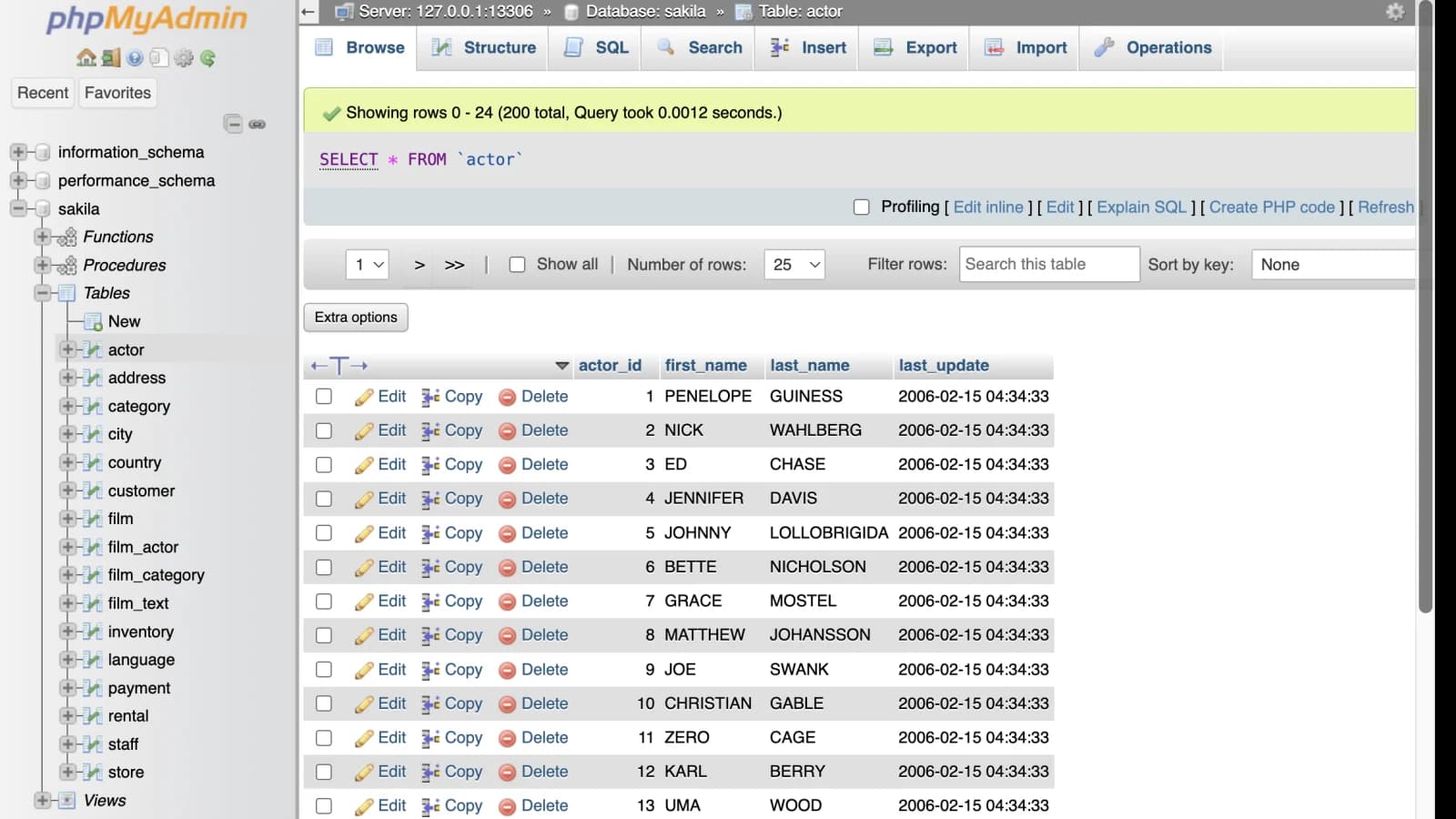Click the Create PHP code link

[x=1271, y=207]
